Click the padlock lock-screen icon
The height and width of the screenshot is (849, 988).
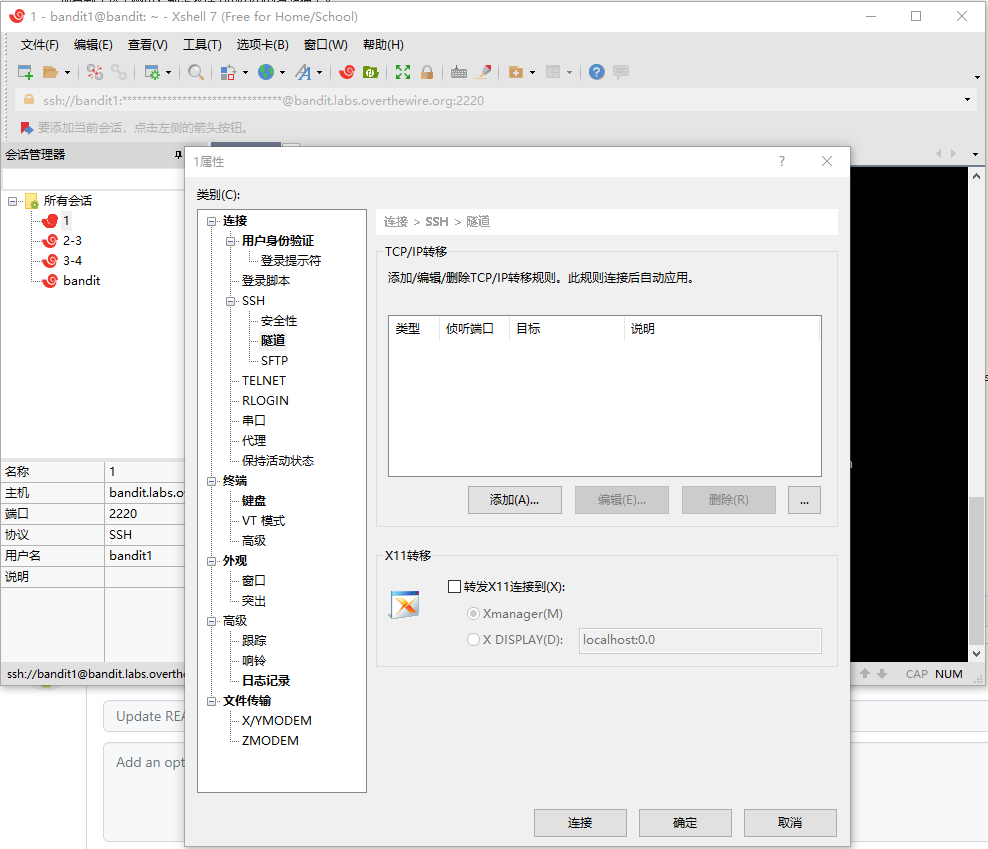(x=427, y=72)
